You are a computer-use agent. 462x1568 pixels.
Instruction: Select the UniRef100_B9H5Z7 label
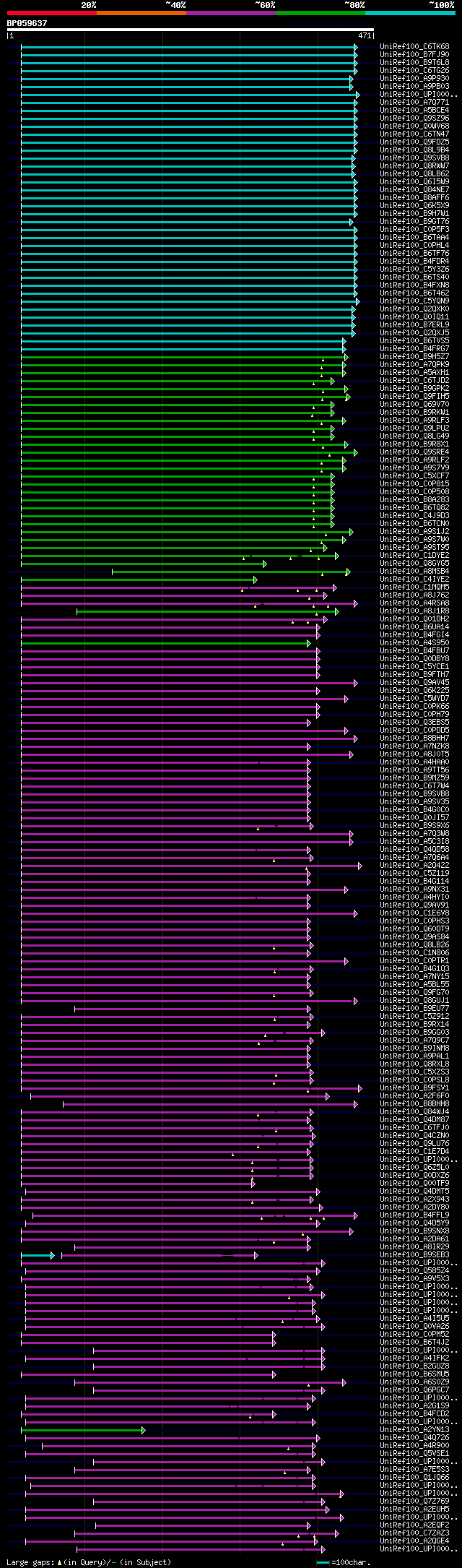(414, 357)
